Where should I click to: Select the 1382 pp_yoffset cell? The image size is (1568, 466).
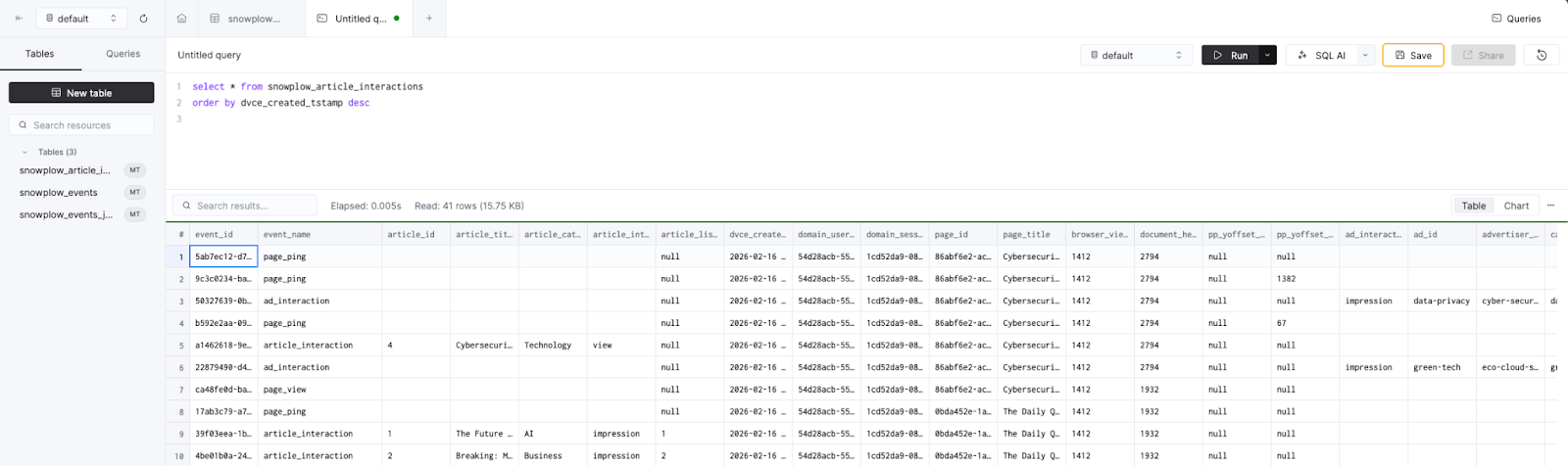coord(1304,279)
